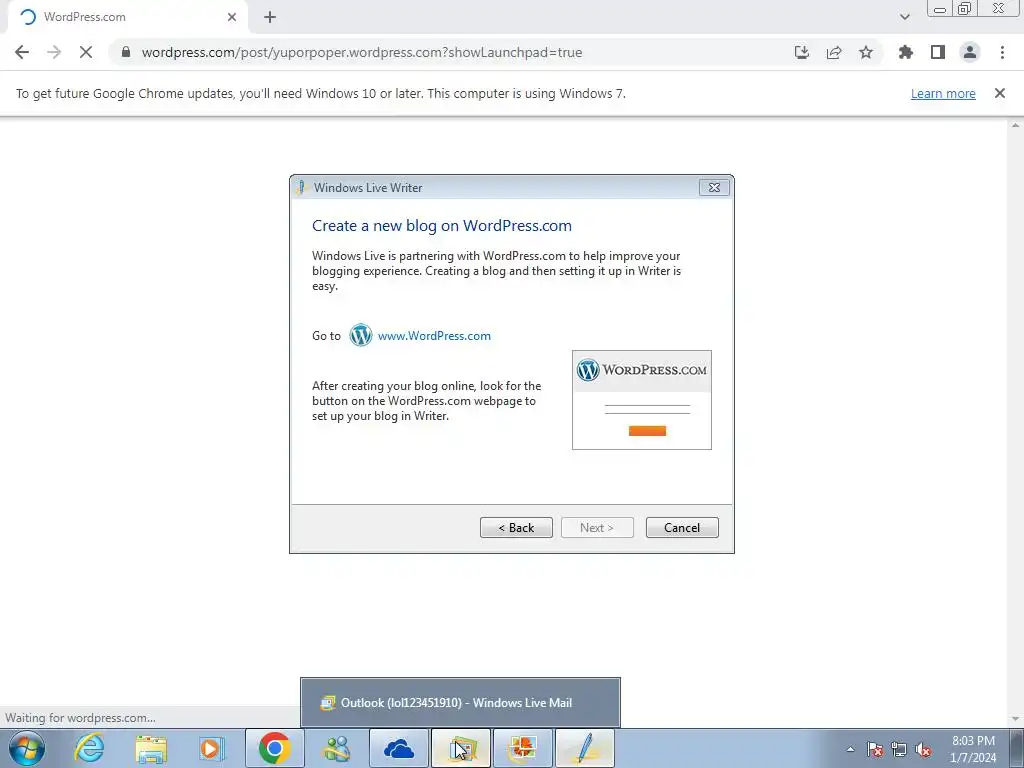Open the Action Center flag icon
This screenshot has width=1024, height=768.
coord(875,750)
